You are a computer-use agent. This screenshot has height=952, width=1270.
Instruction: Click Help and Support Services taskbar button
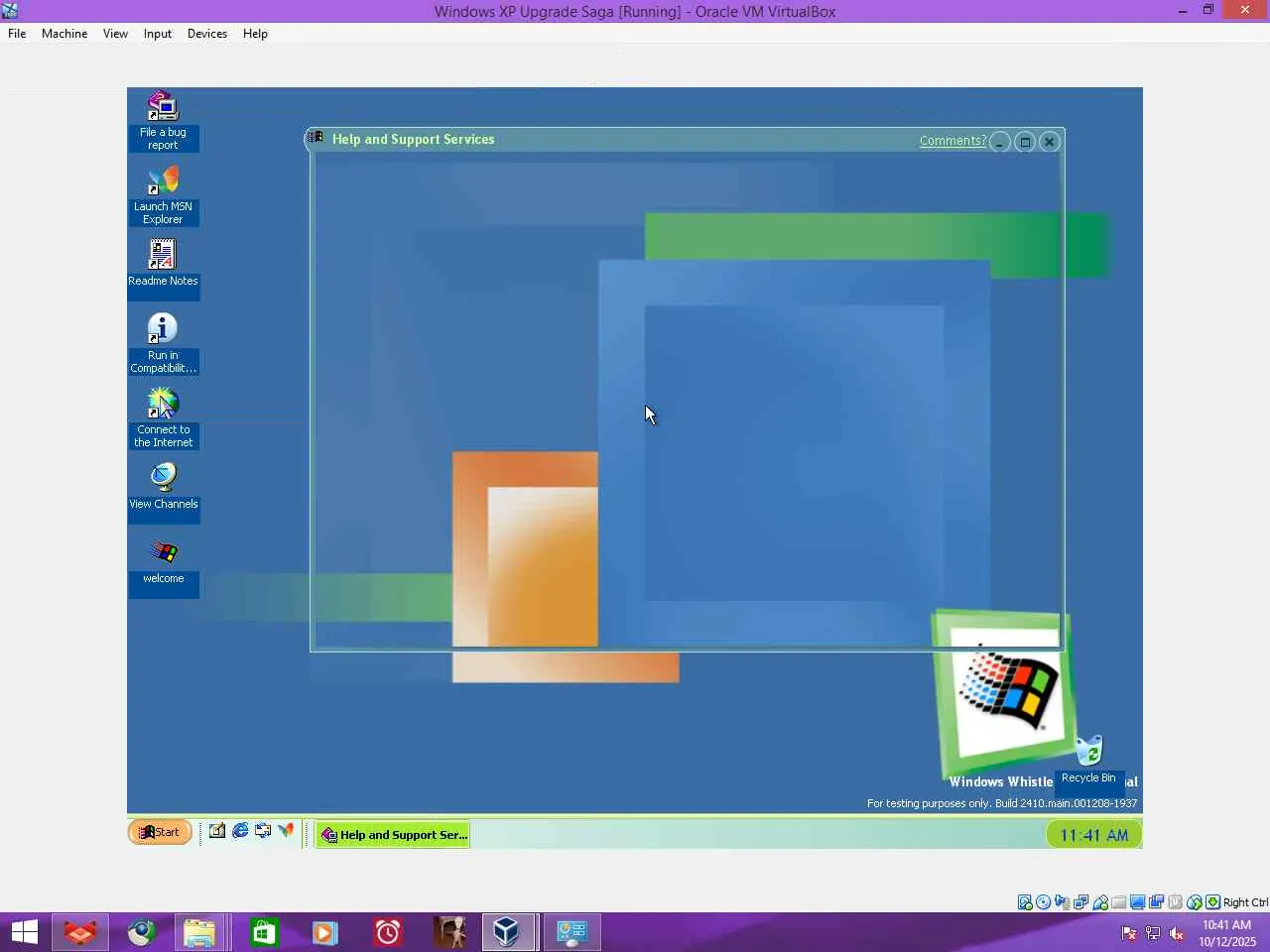(x=393, y=835)
